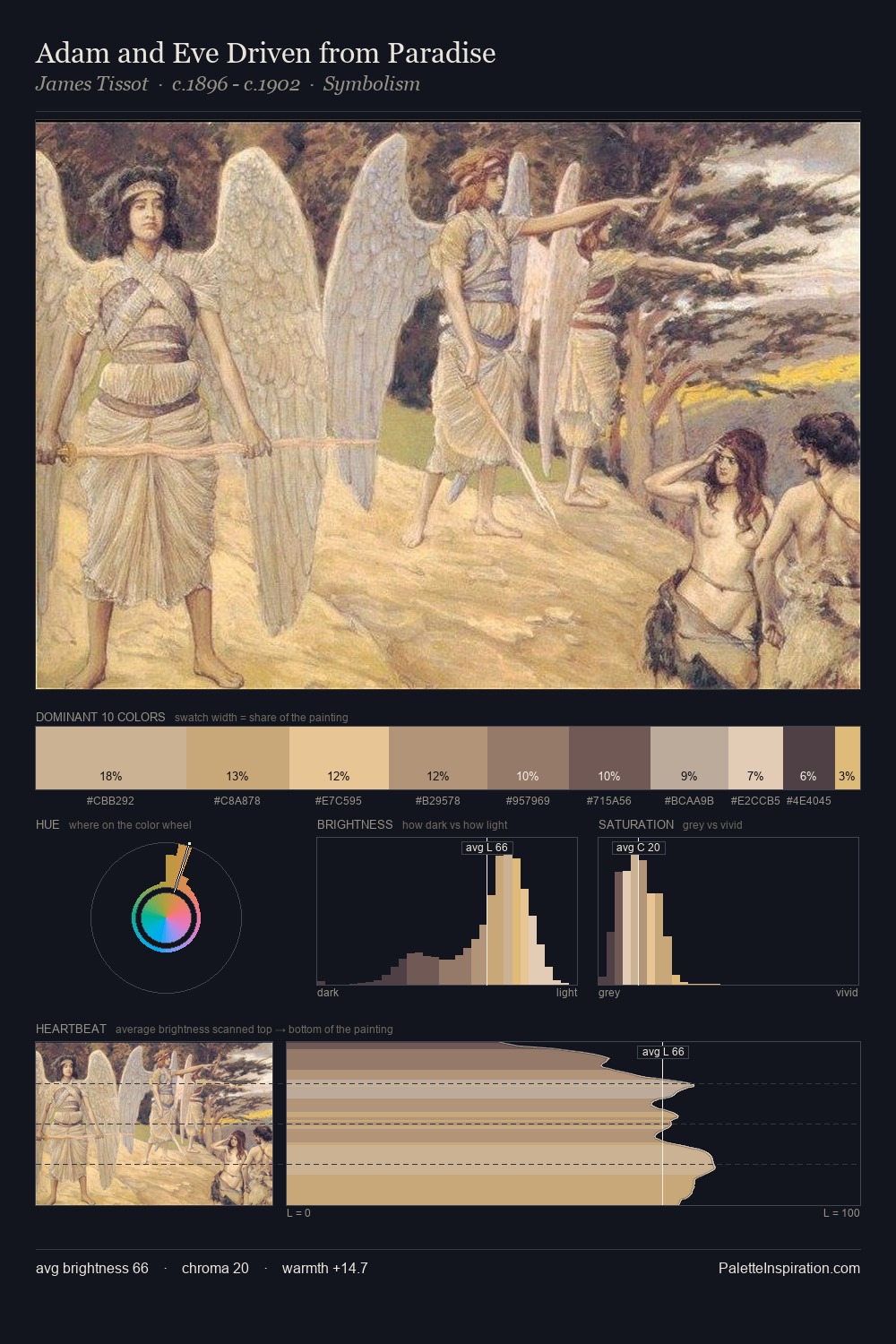Click the #957969 swatch labeled 10%
Screen dimensions: 896x1344
tap(528, 758)
